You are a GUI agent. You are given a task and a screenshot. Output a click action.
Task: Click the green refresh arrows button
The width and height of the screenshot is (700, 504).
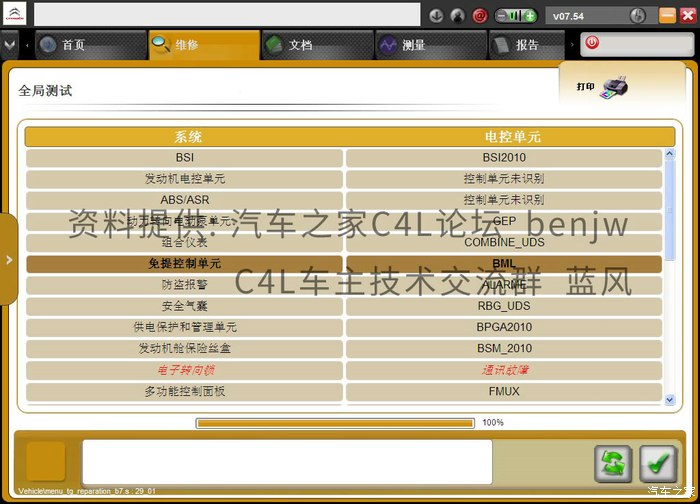(x=613, y=463)
